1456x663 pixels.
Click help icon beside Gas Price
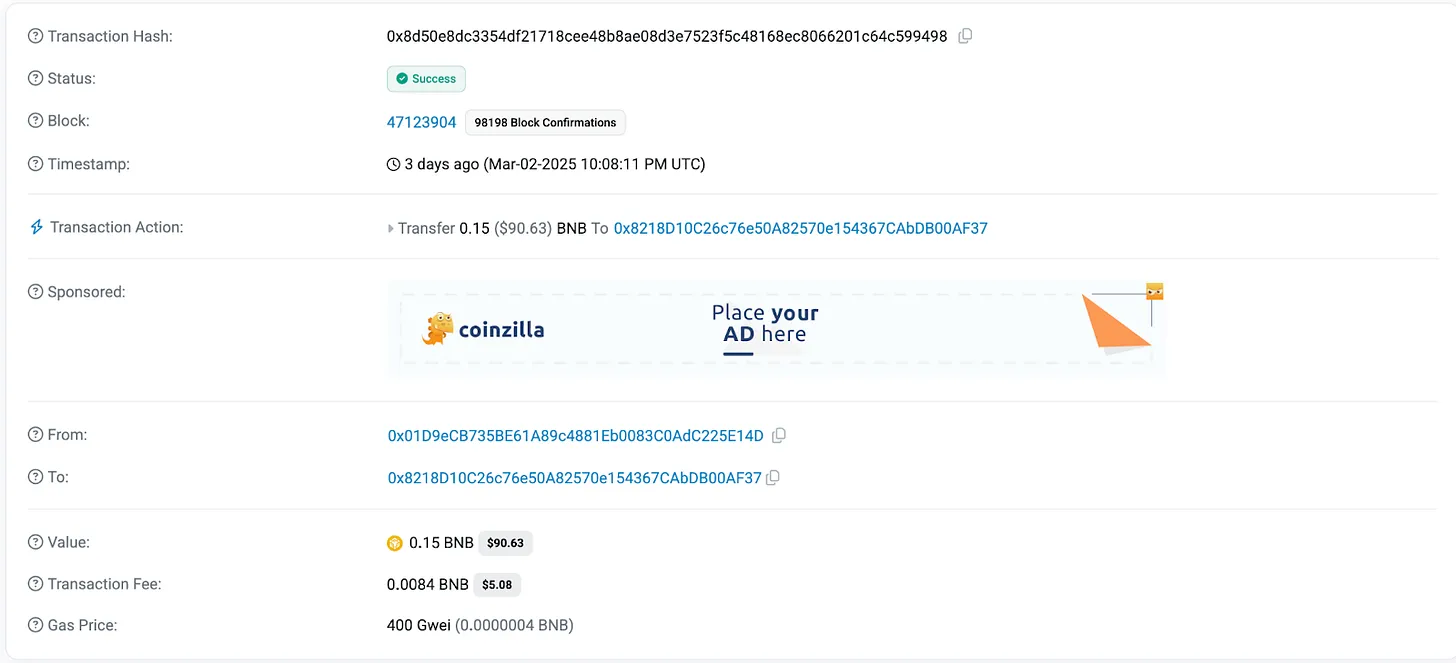point(36,625)
